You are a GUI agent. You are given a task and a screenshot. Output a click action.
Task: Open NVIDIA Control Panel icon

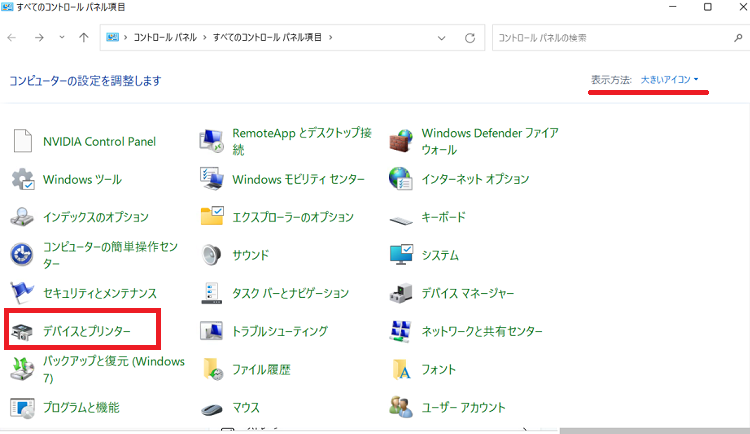coord(22,141)
